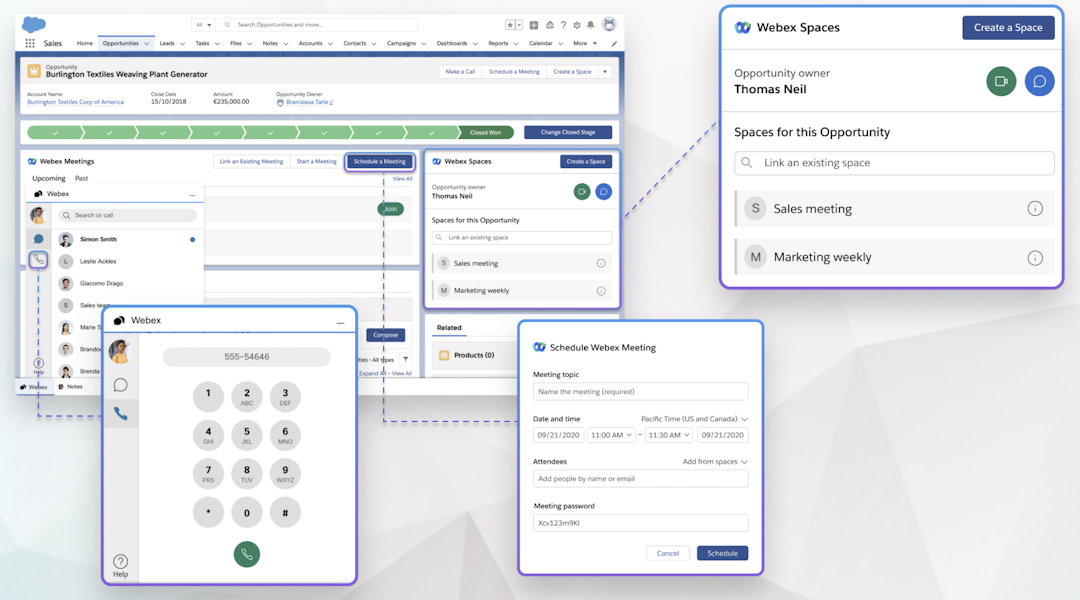Open the Related tab
Screen dimensions: 1080x600
point(449,328)
